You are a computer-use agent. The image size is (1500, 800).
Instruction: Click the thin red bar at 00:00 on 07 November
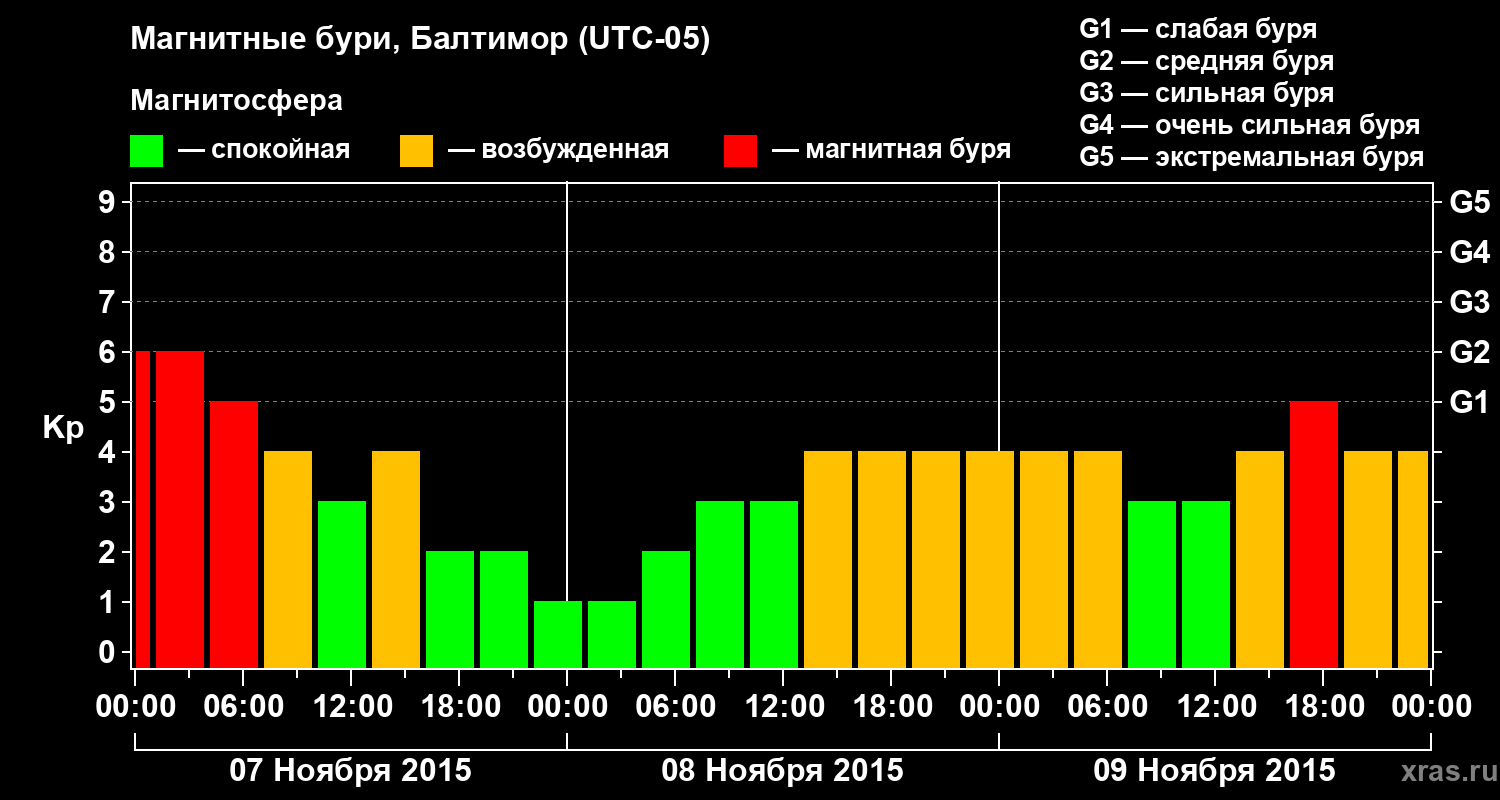(143, 509)
